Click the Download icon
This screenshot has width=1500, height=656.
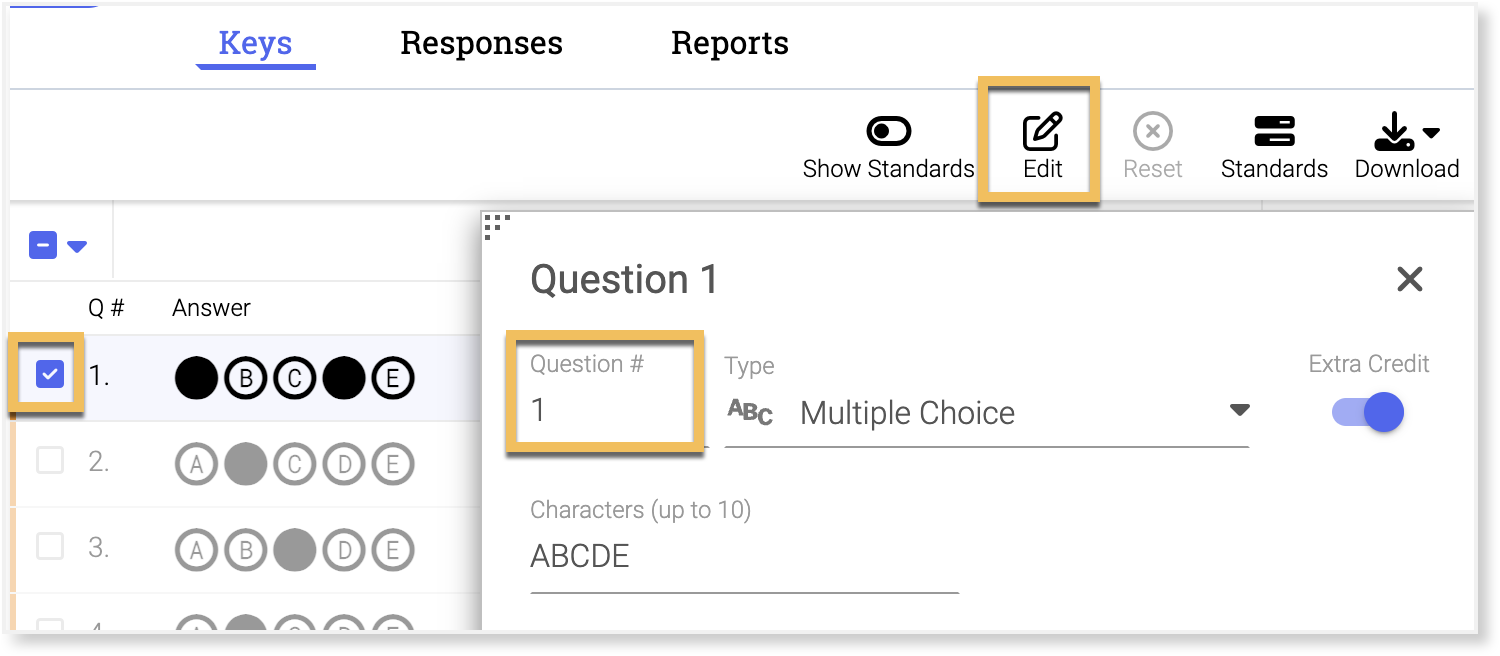click(1394, 131)
